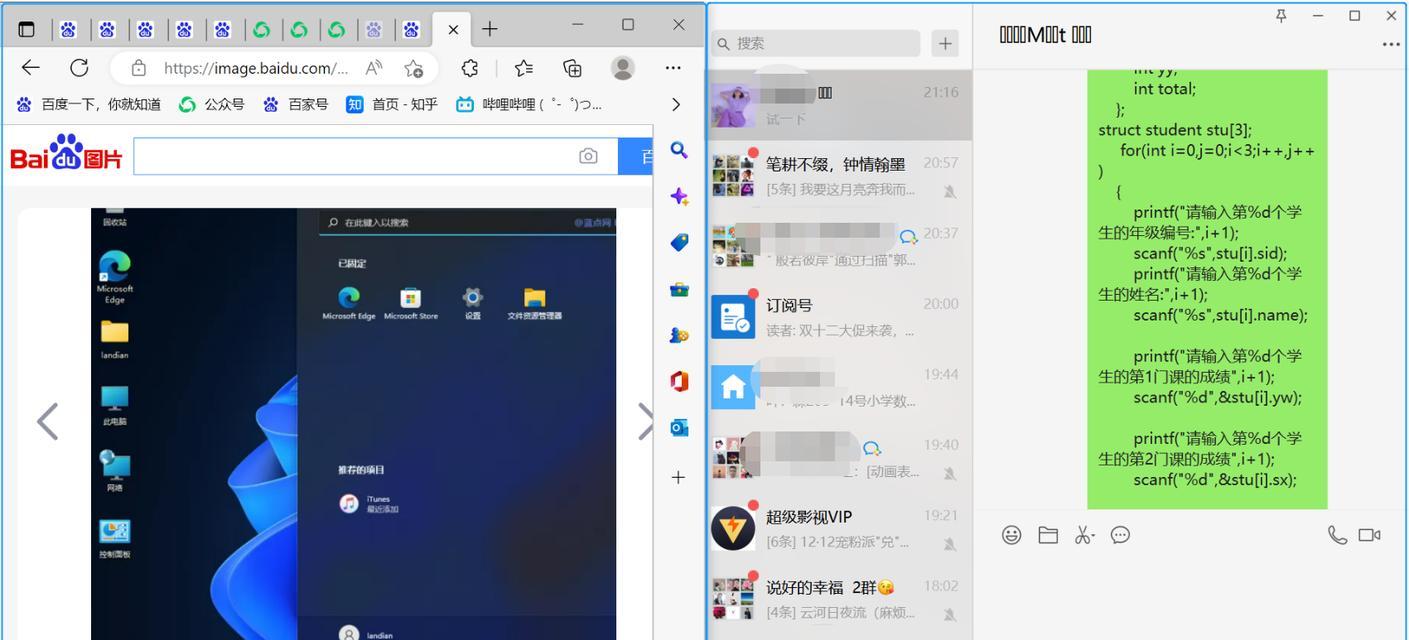This screenshot has width=1409, height=640.
Task: Click the WeChat plus button beside search
Action: click(x=945, y=43)
